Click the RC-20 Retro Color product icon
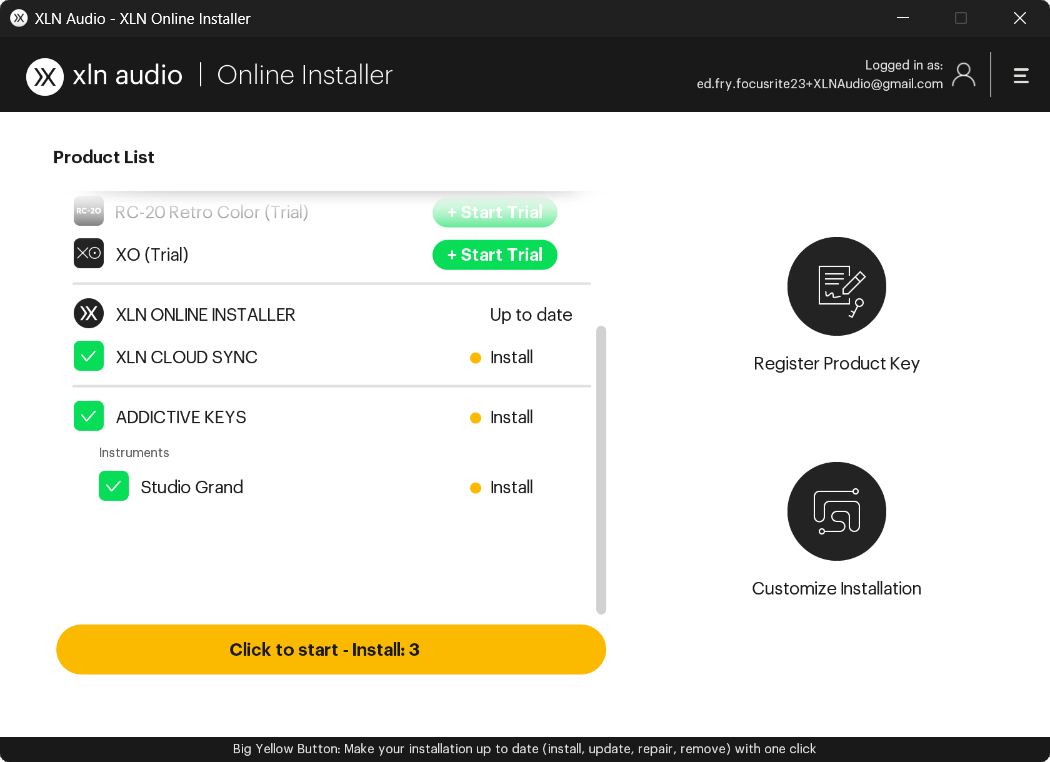This screenshot has width=1050, height=762. tap(89, 211)
